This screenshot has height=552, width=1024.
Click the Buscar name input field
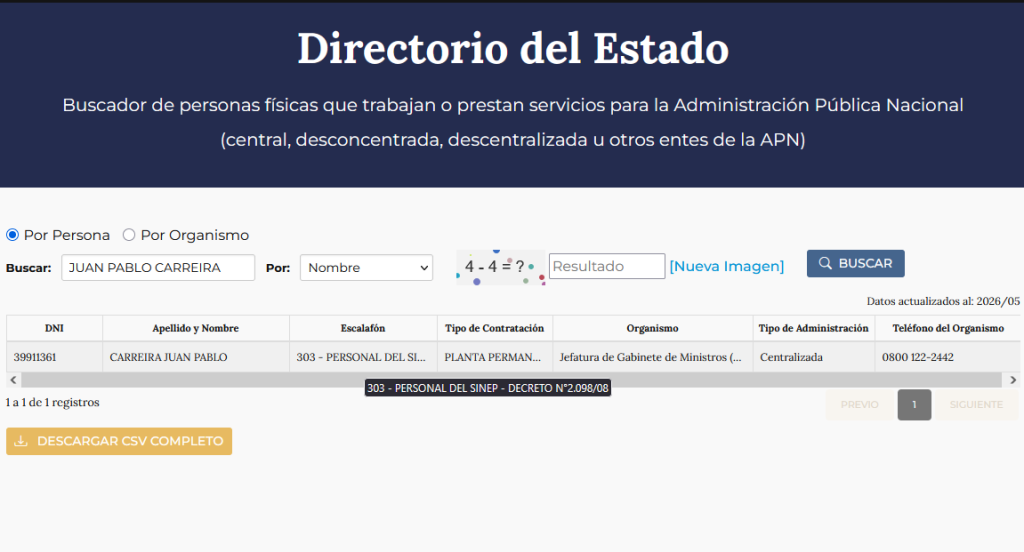point(158,268)
